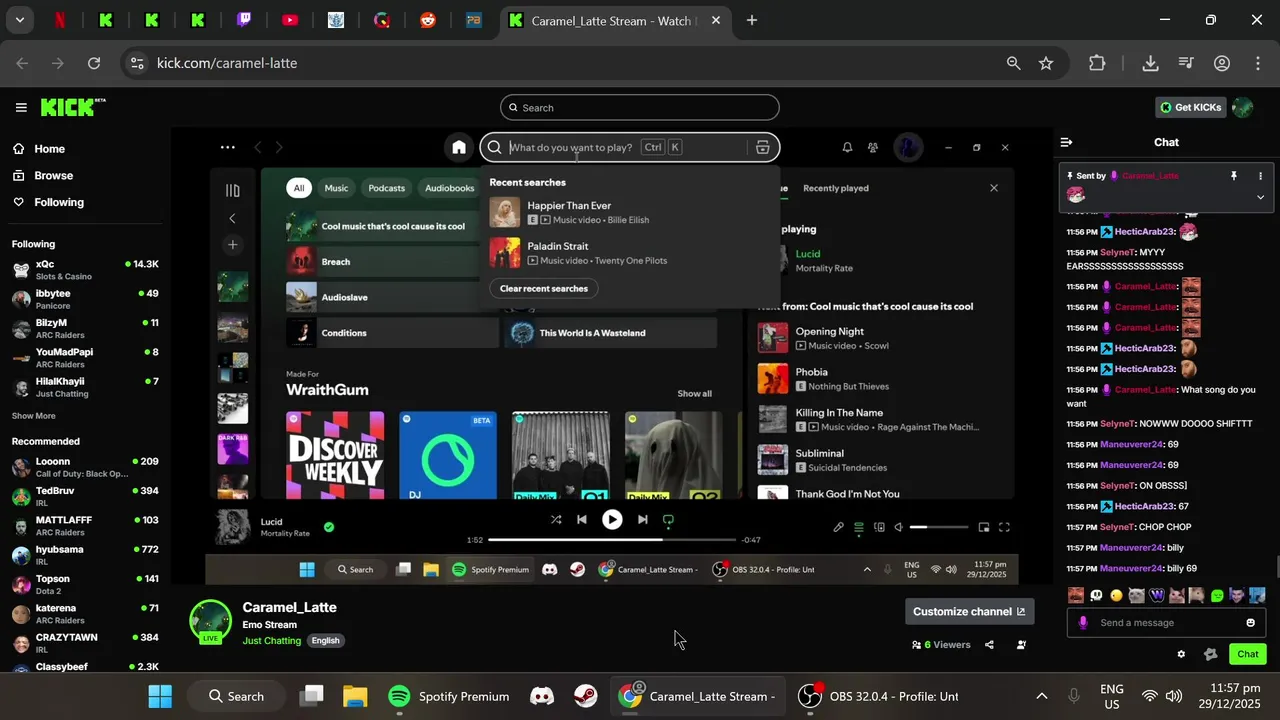
Task: Open Chrome media control icon
Action: tap(1186, 63)
